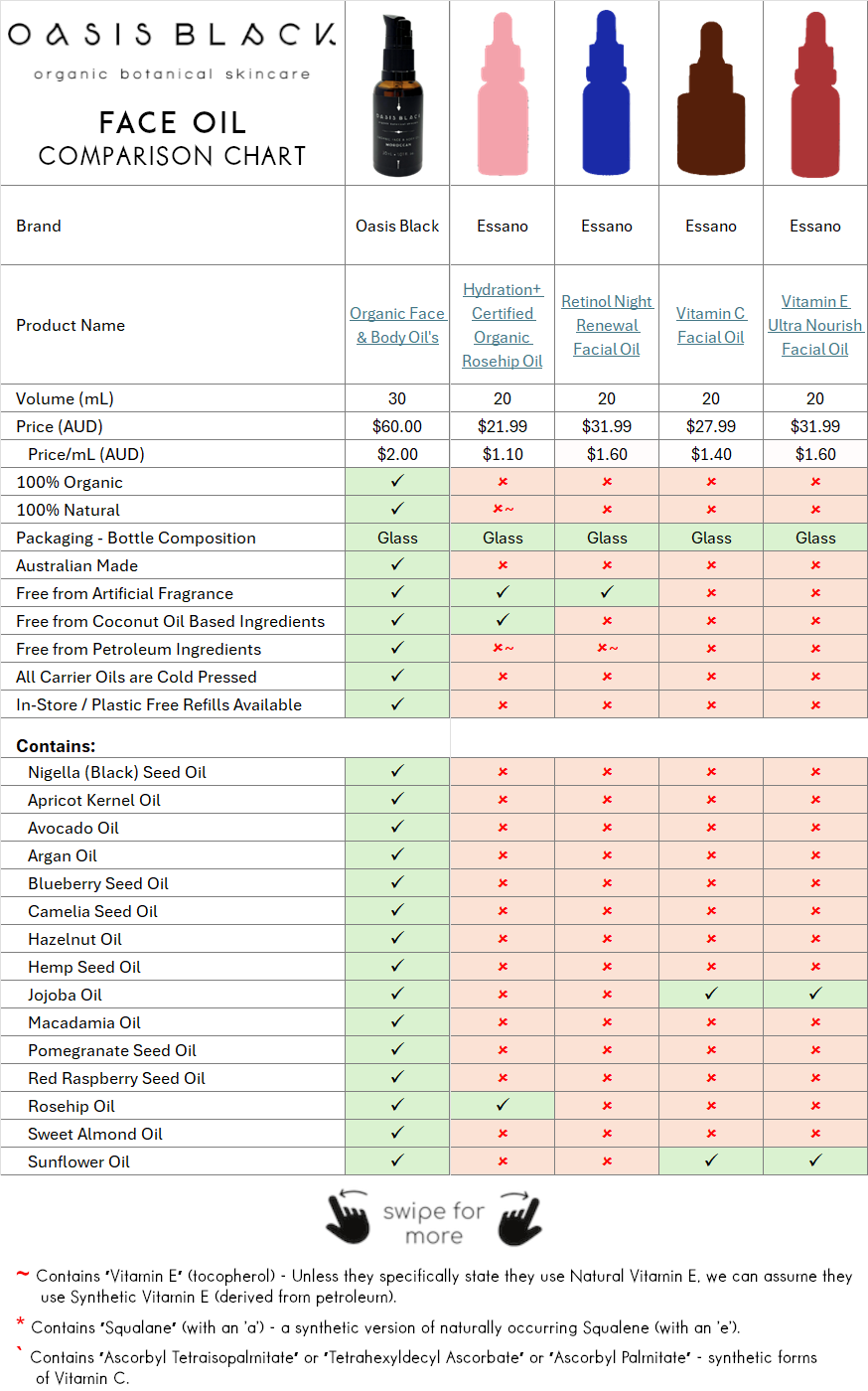Viewport: 868px width, 1391px height.
Task: Click Jojoba Oil checkmark under Vitamin C column
Action: click(711, 995)
